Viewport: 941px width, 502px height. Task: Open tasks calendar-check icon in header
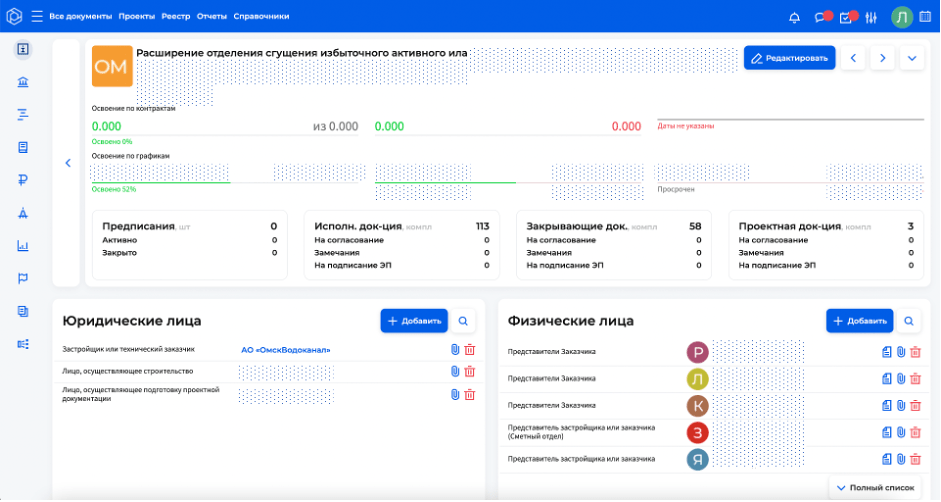847,17
